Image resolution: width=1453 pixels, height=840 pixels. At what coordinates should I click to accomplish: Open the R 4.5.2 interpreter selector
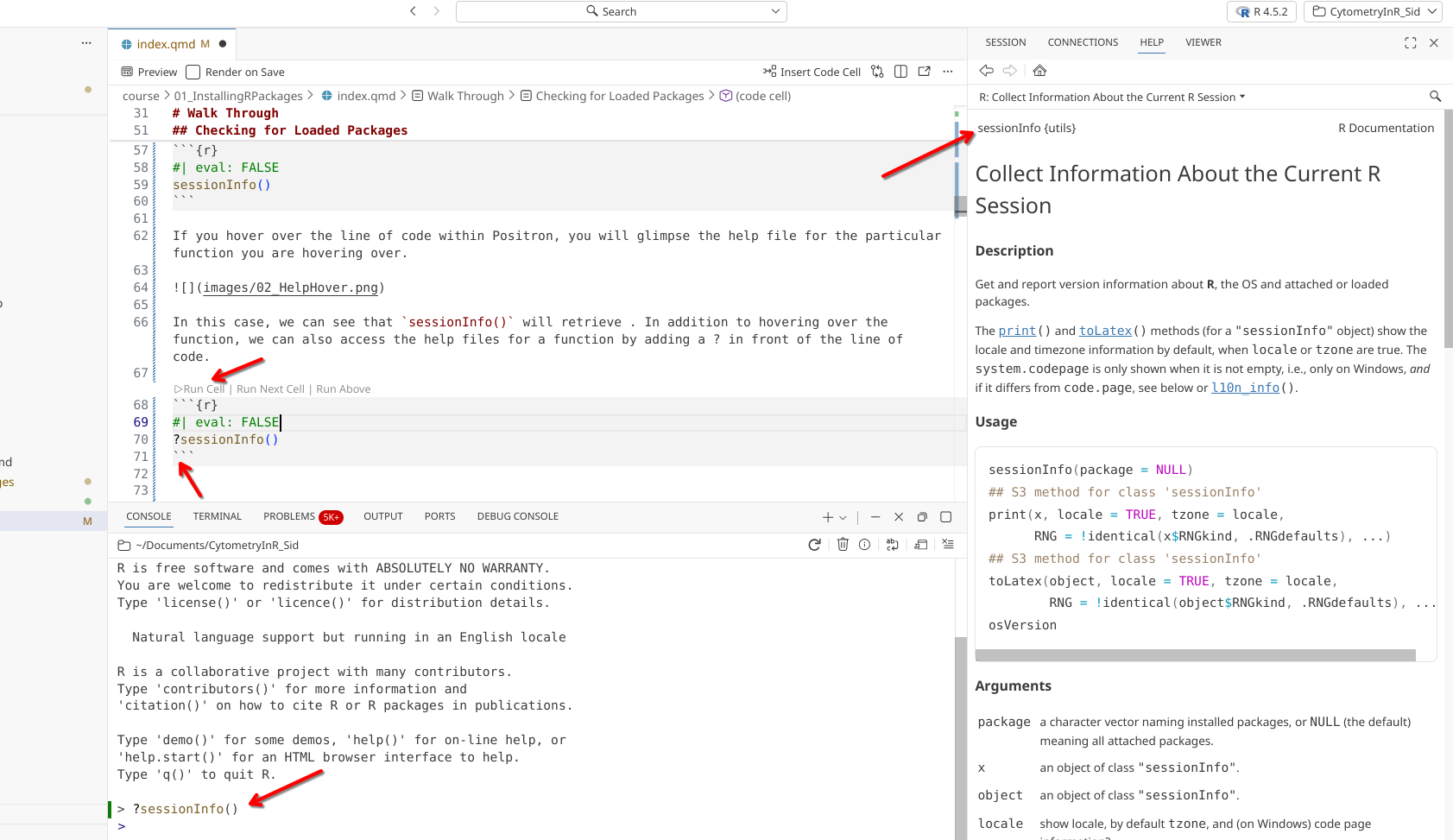pyautogui.click(x=1261, y=11)
